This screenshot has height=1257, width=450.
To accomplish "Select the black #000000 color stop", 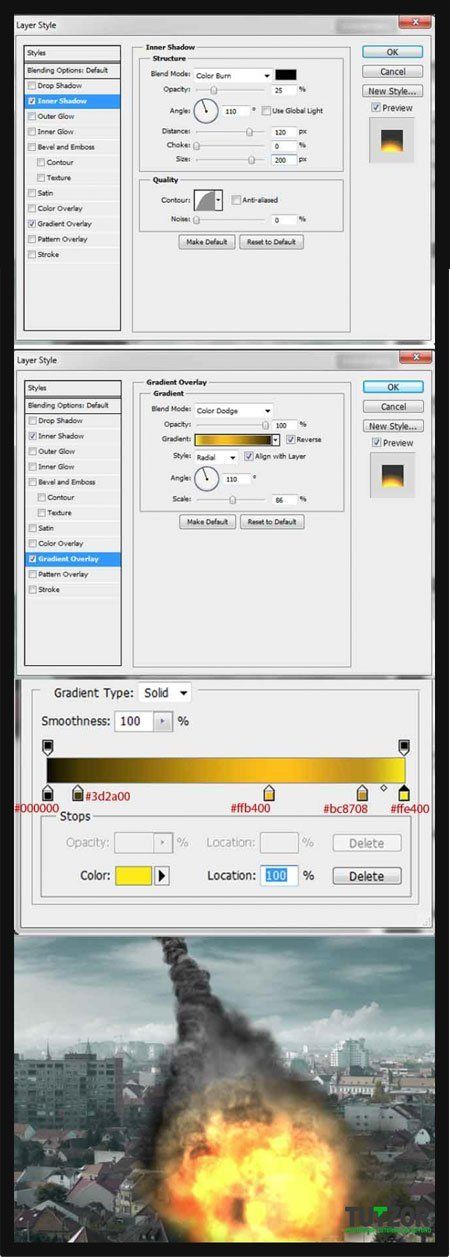I will pyautogui.click(x=48, y=793).
